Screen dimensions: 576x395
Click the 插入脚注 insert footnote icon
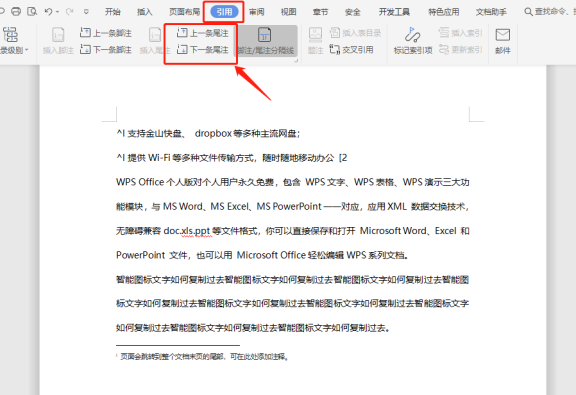pyautogui.click(x=58, y=35)
